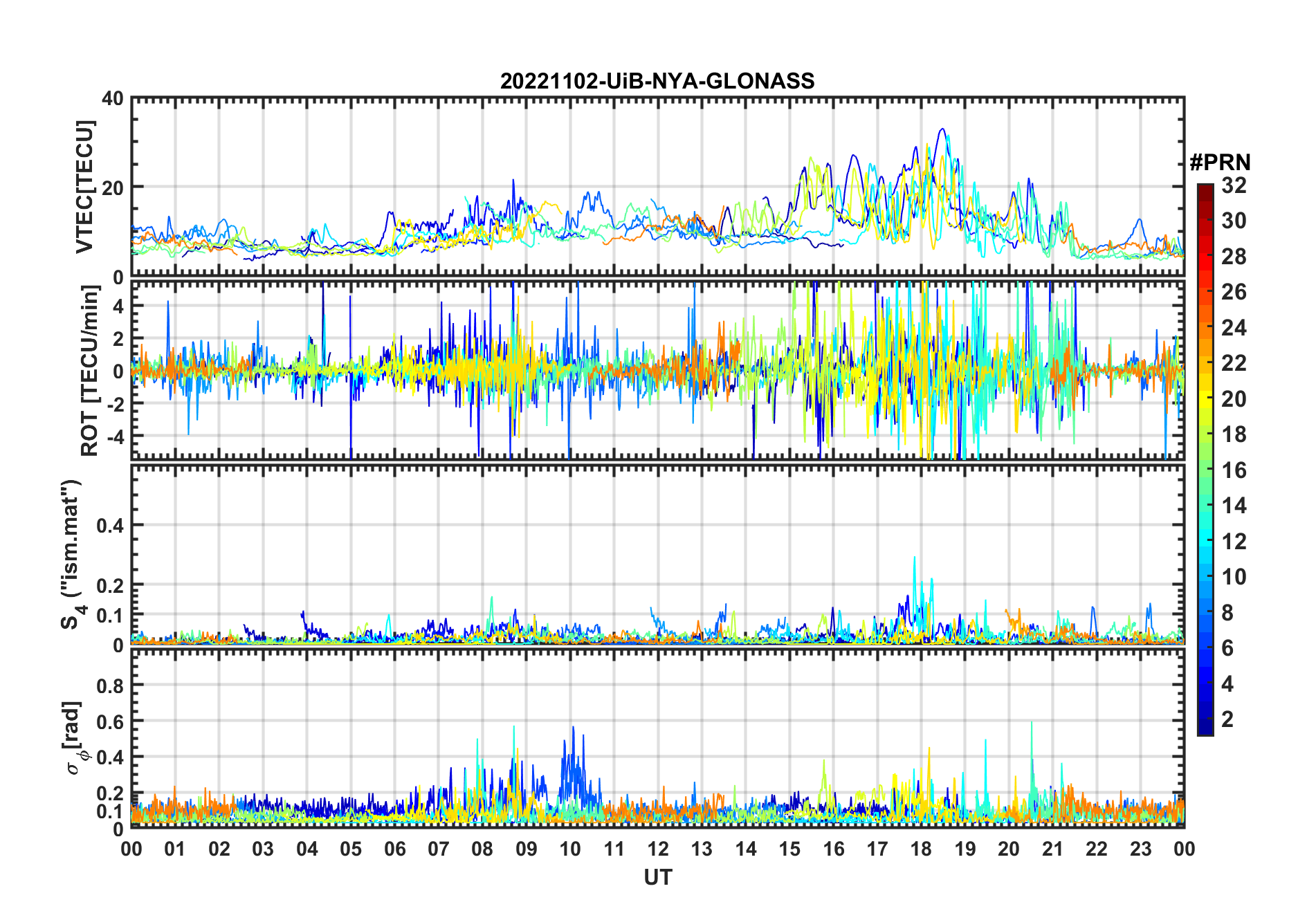Click colorbar tick label 30
This screenshot has width=1316, height=920.
[1234, 221]
